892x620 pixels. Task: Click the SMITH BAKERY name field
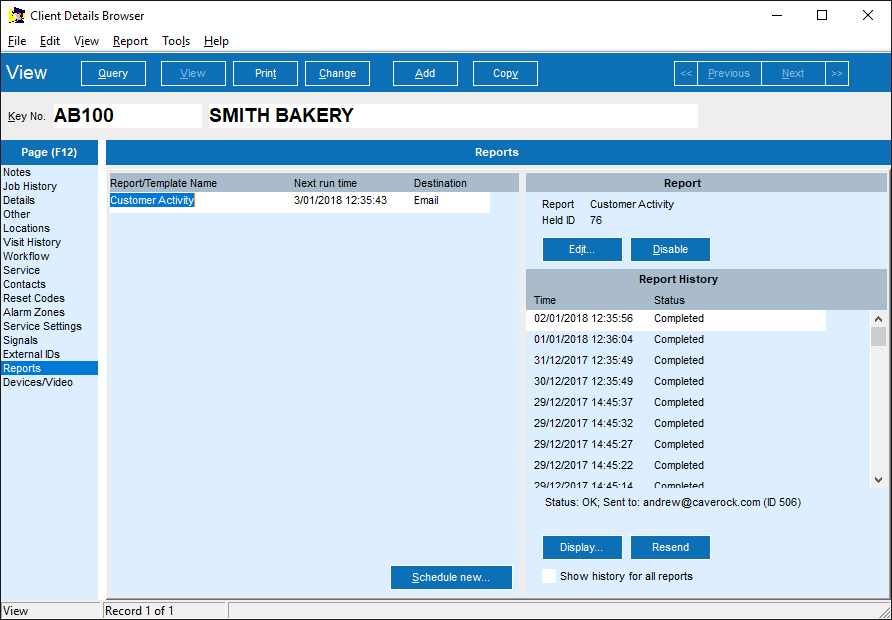(x=453, y=115)
